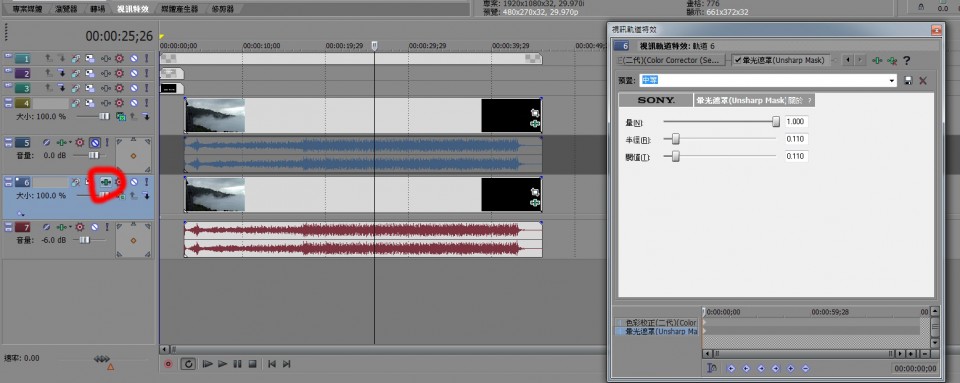Solo video track 2
This screenshot has height=383, width=960.
point(146,73)
